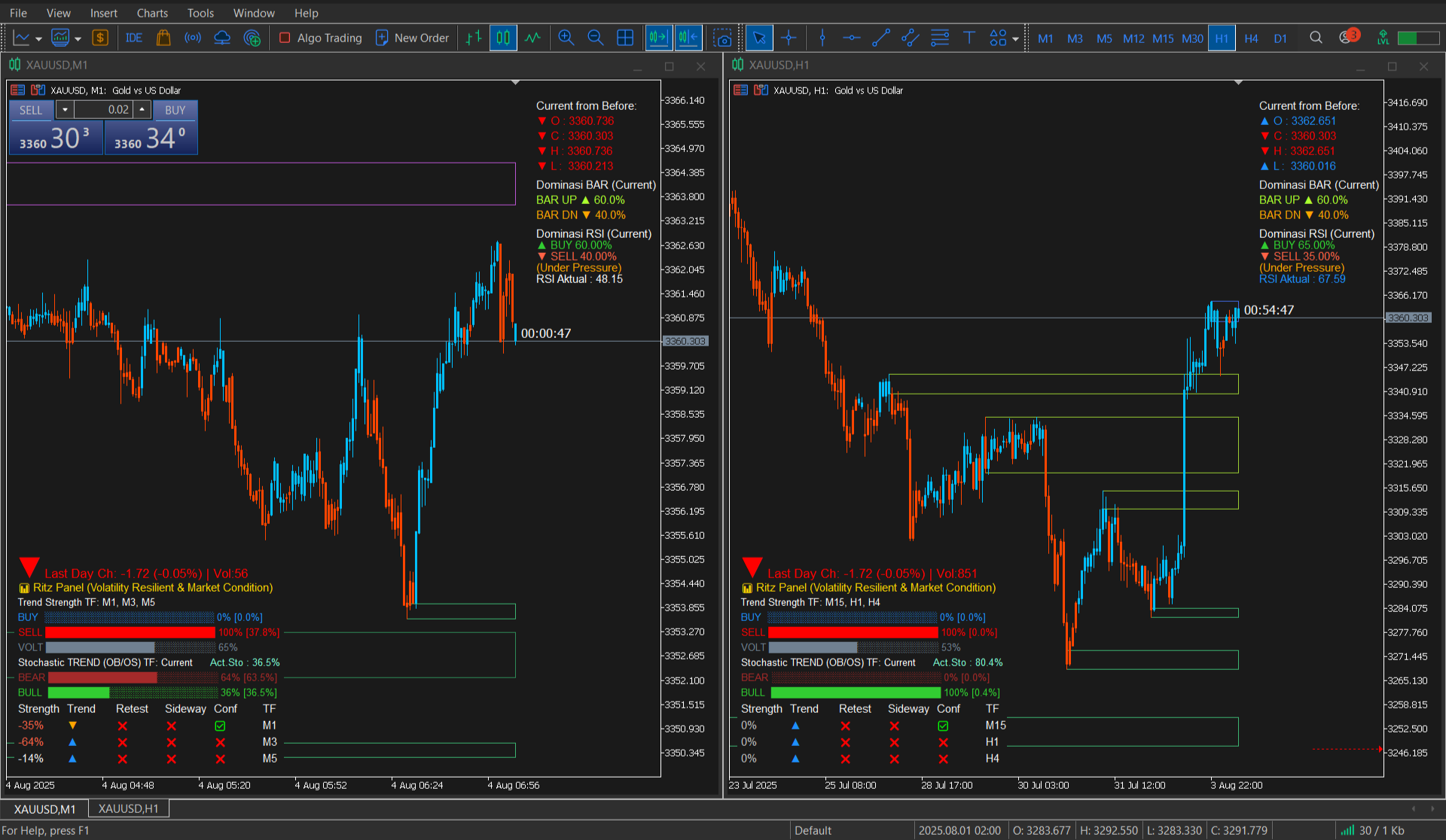Click the dollar symbols icon
This screenshot has width=1446, height=840.
(x=100, y=38)
